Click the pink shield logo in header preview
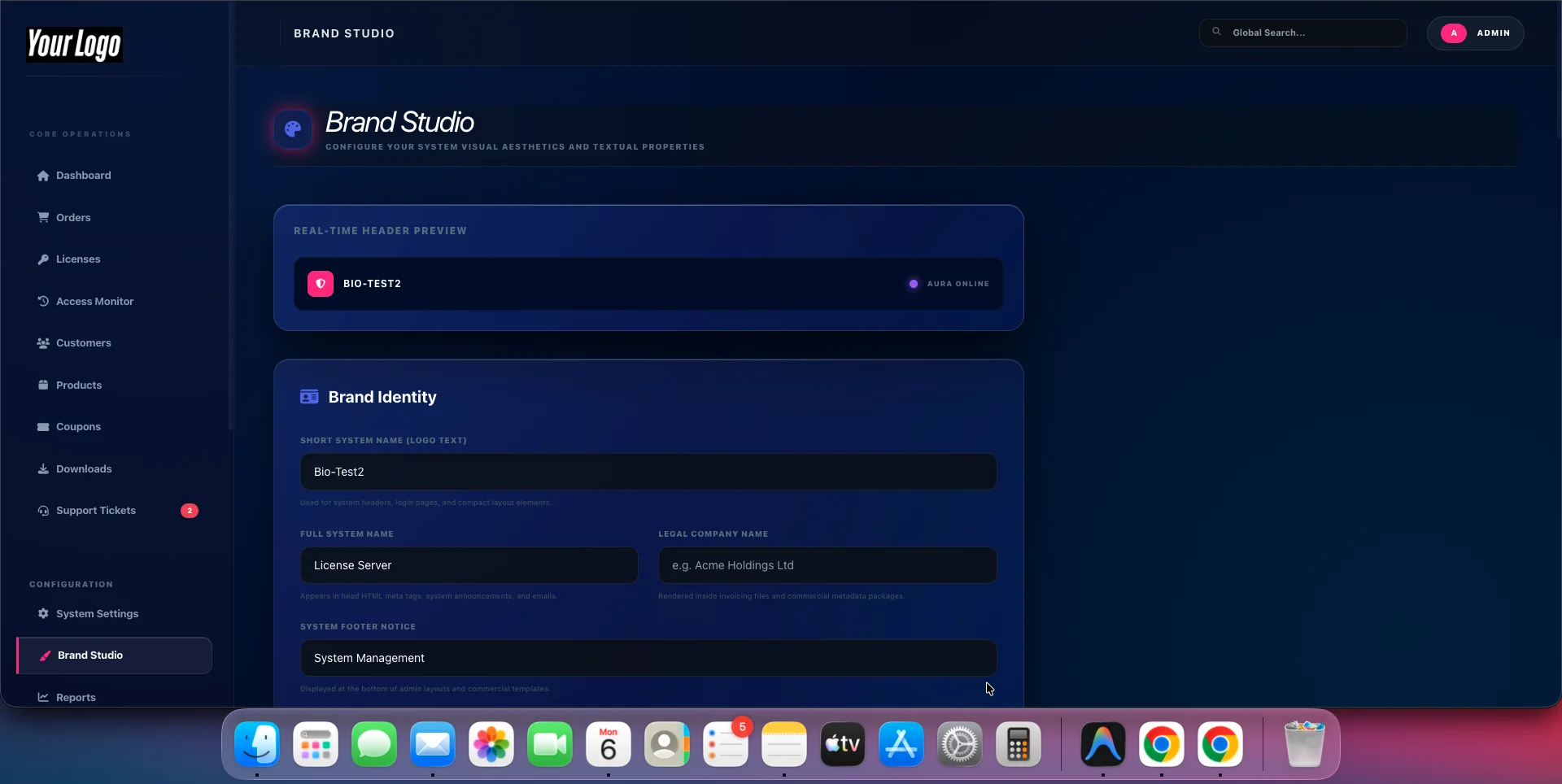Screen dimensions: 1562x784 [321, 284]
